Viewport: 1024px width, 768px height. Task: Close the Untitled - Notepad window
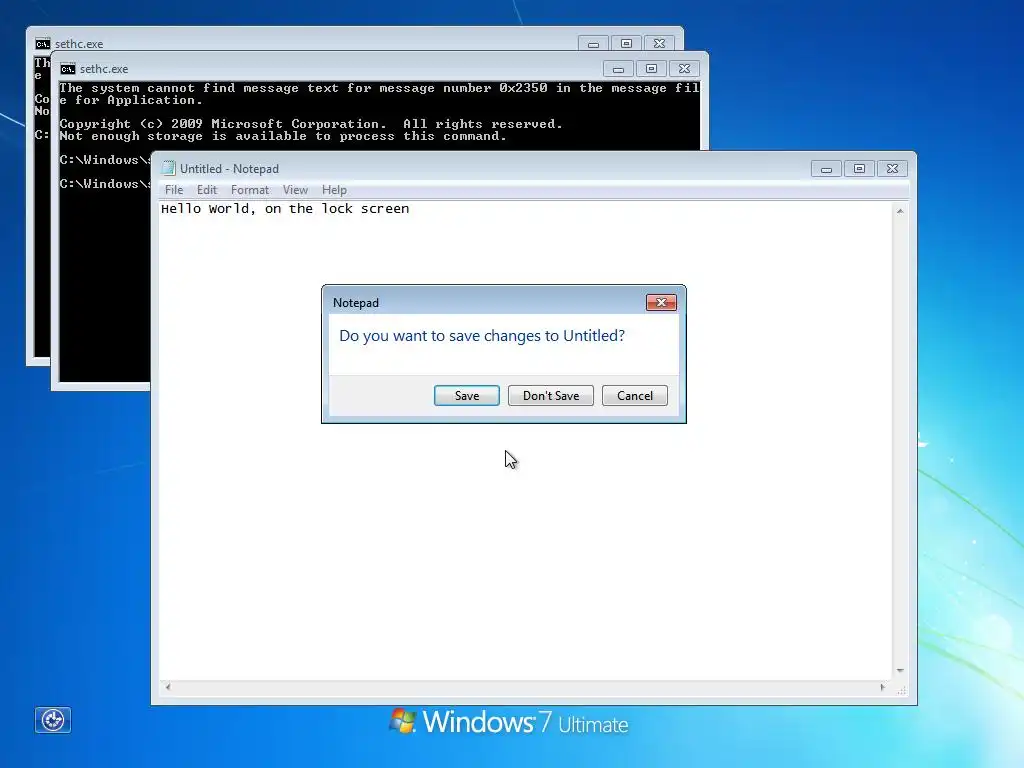pyautogui.click(x=892, y=169)
